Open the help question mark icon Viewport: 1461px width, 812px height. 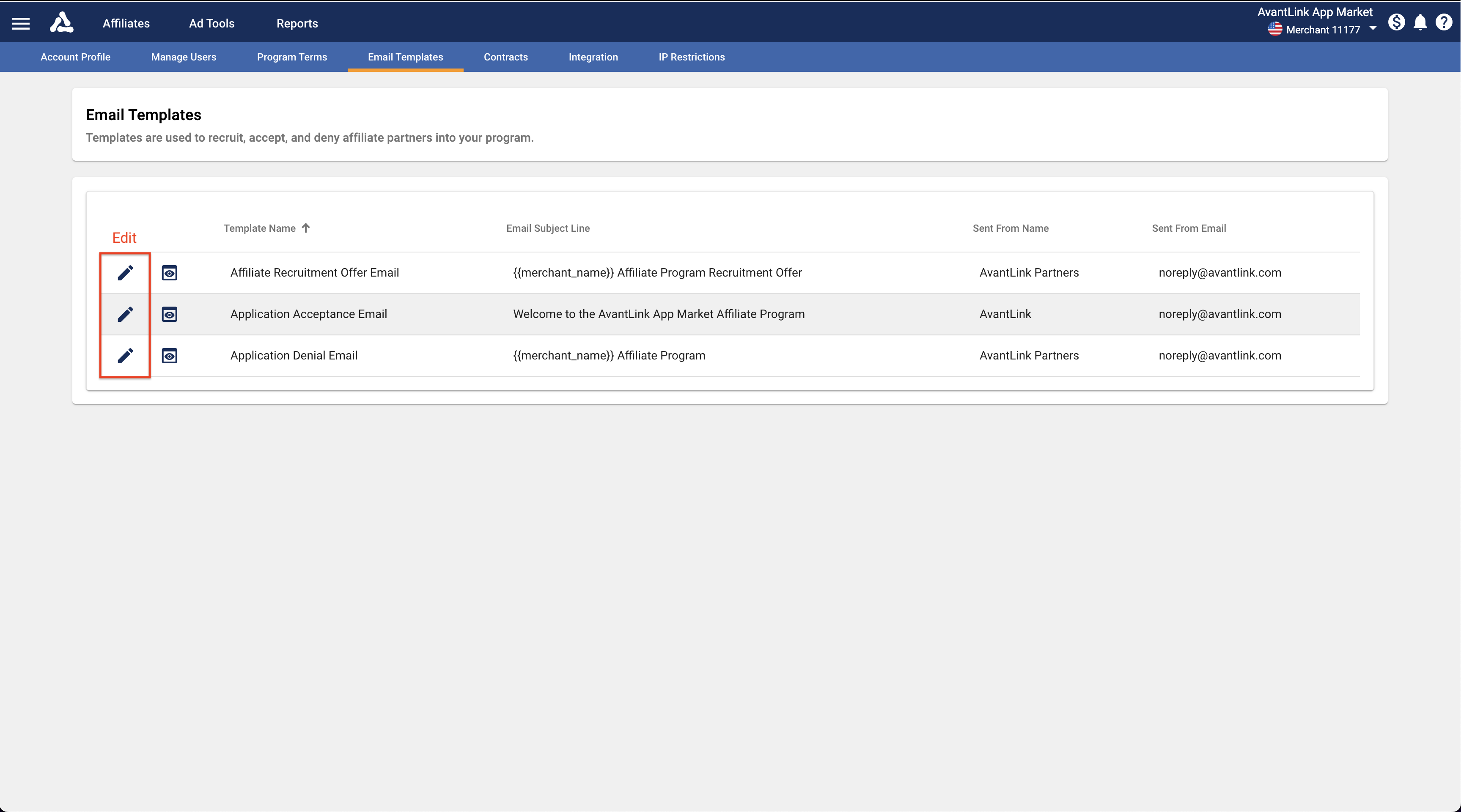point(1444,22)
